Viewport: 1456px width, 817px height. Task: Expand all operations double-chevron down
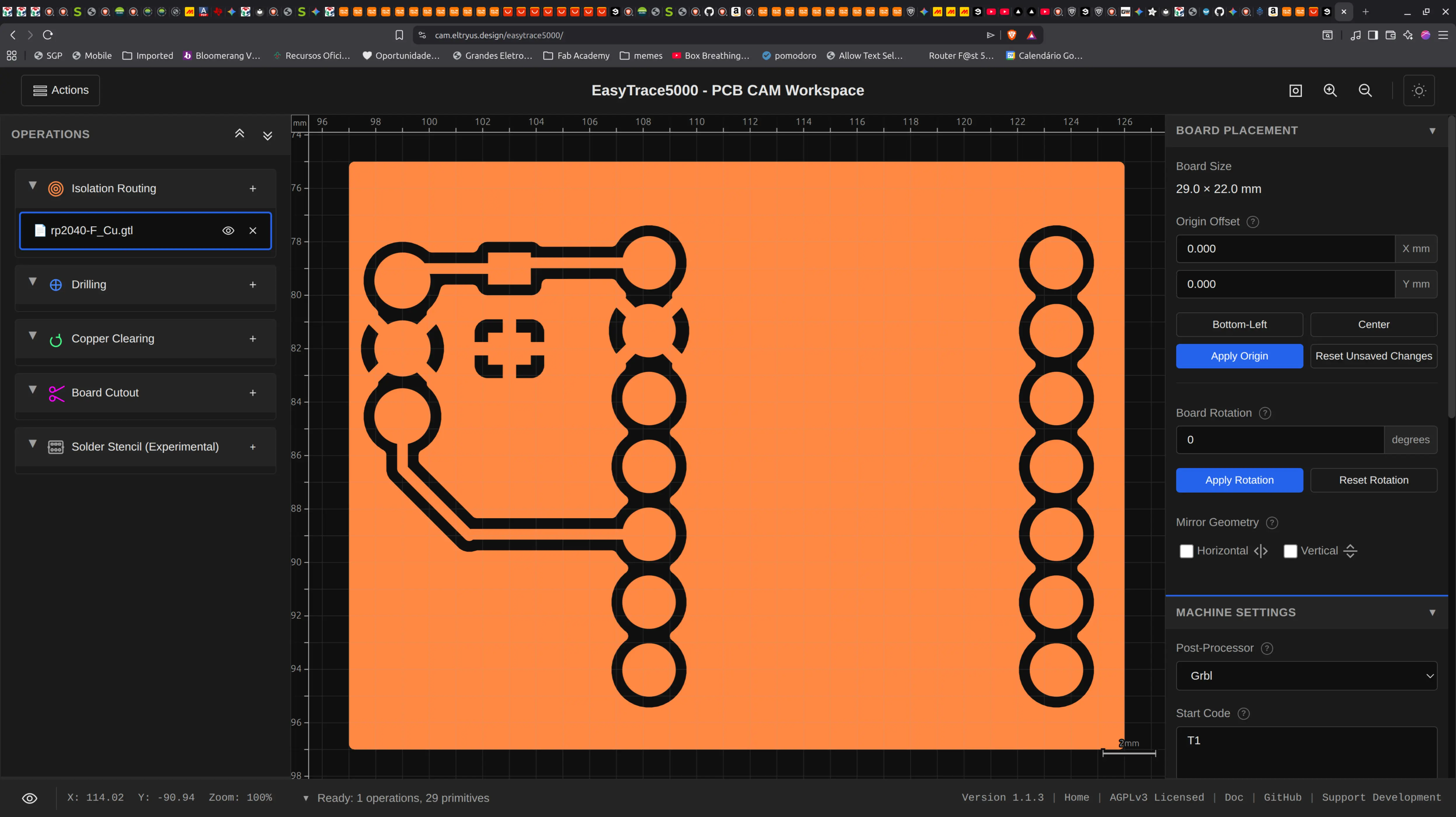268,135
